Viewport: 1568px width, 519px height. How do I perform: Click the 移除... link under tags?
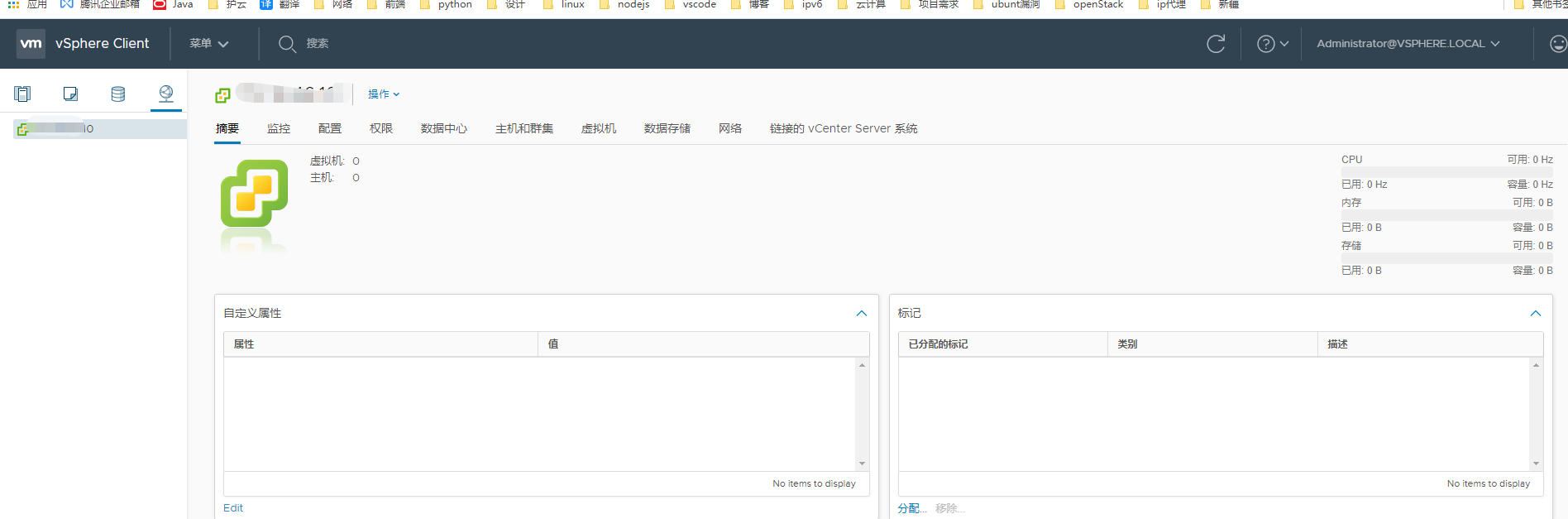(x=950, y=508)
